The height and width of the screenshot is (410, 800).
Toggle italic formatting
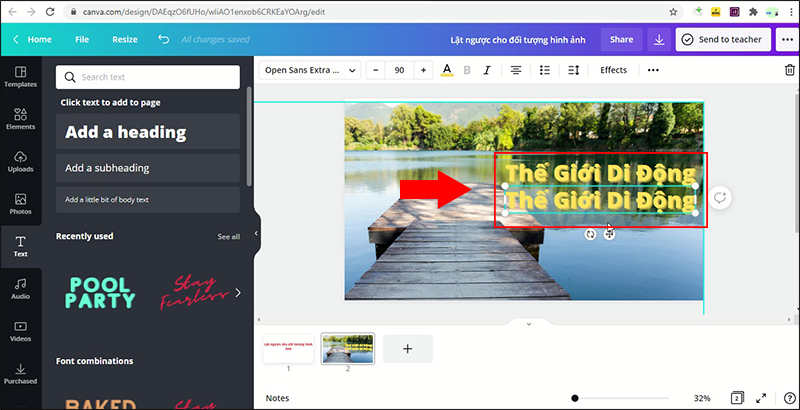pyautogui.click(x=487, y=70)
